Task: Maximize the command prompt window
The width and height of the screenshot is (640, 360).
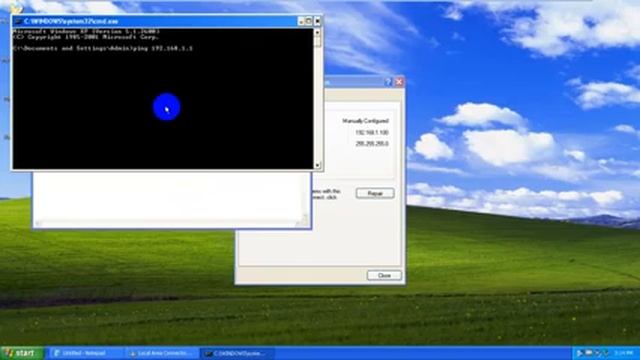Action: coord(309,21)
